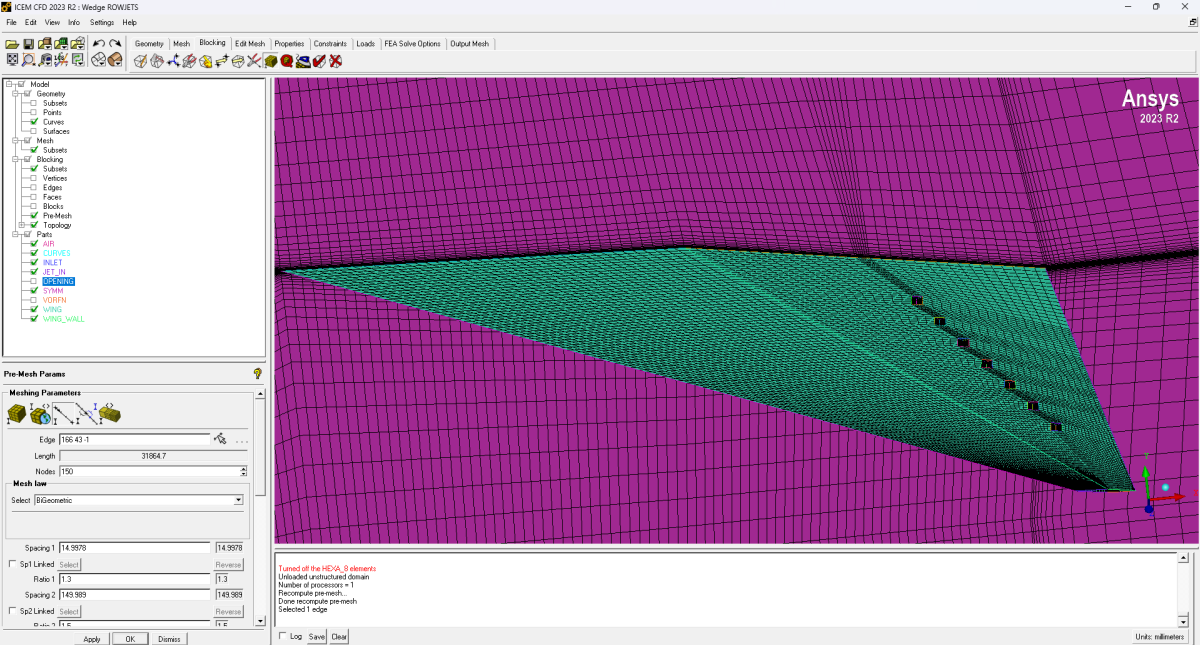Click the Save Project disk icon
The width and height of the screenshot is (1200, 645).
pos(28,44)
